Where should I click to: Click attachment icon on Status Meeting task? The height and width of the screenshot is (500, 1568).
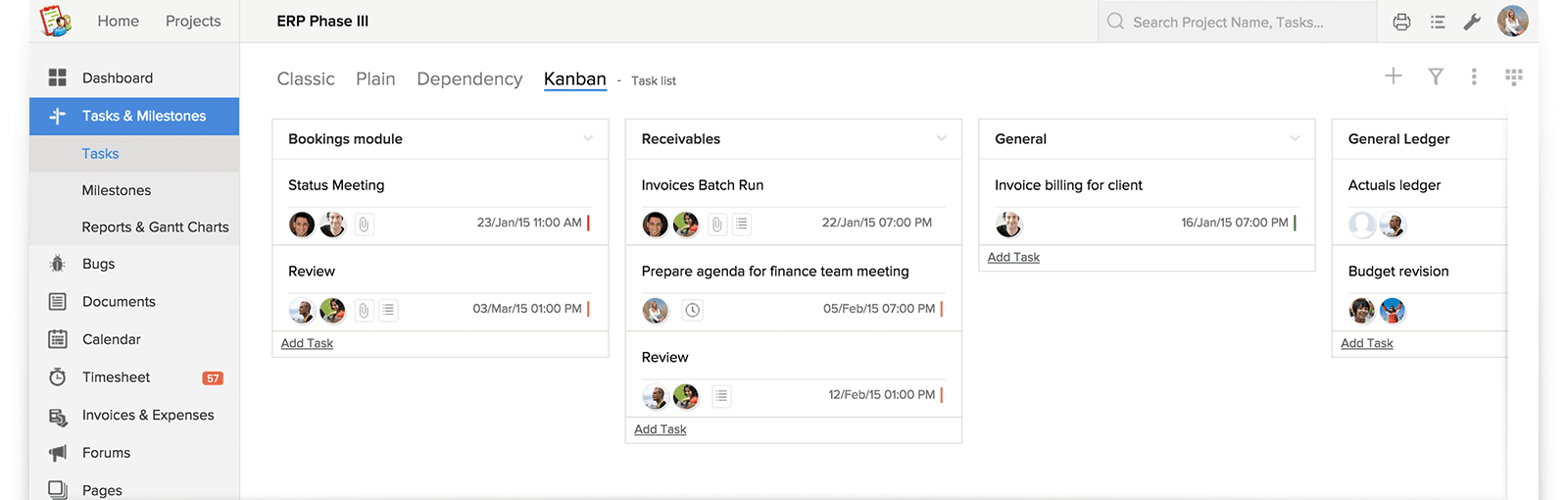364,225
